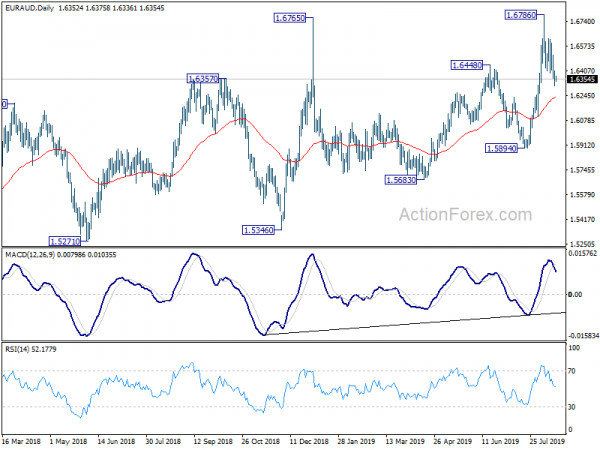Screen dimensions: 600x450
Task: Click the 14 Jun 2018 date label
Action: pyautogui.click(x=116, y=441)
